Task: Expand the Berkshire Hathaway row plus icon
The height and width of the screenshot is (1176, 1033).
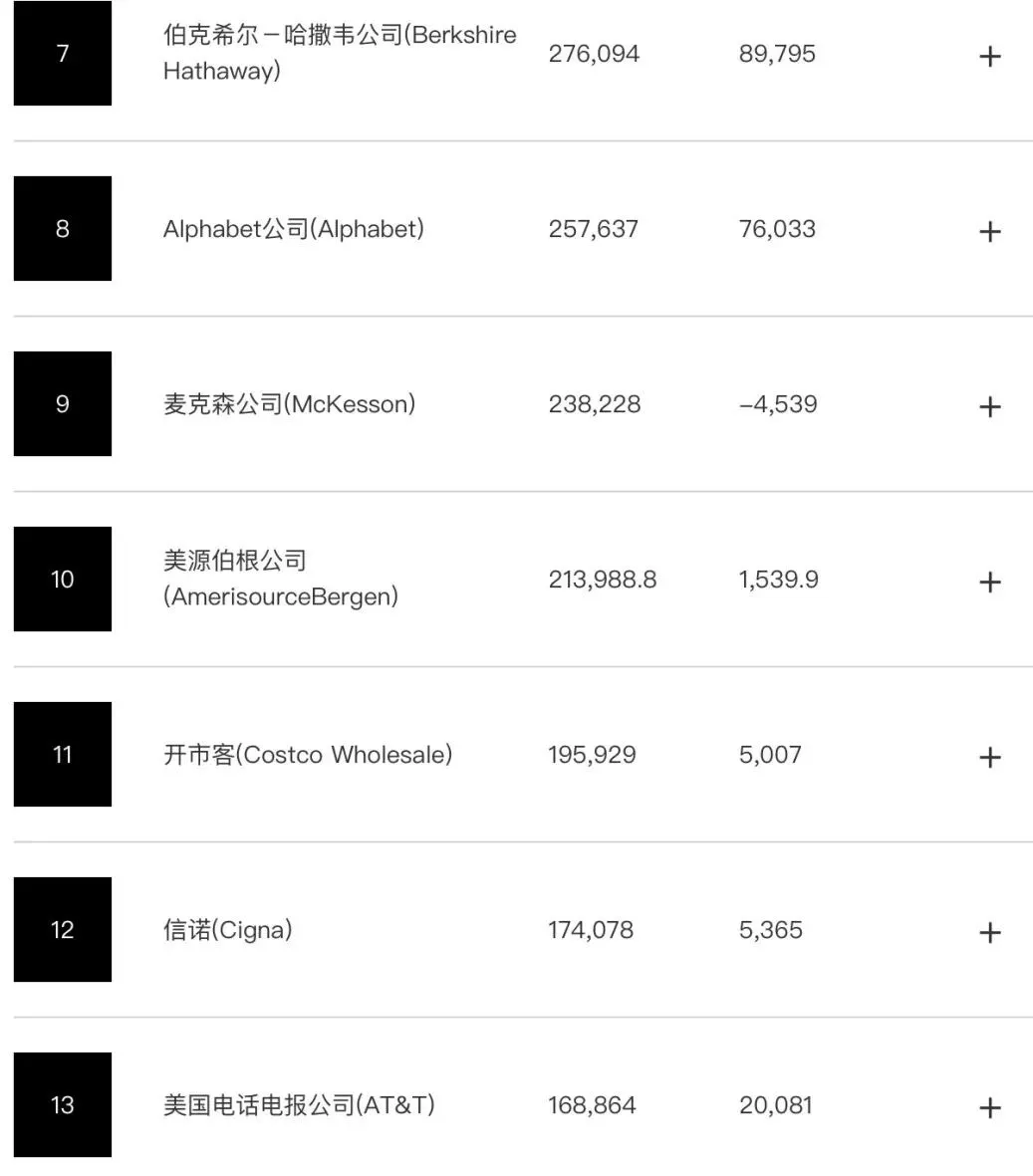Action: (x=989, y=57)
